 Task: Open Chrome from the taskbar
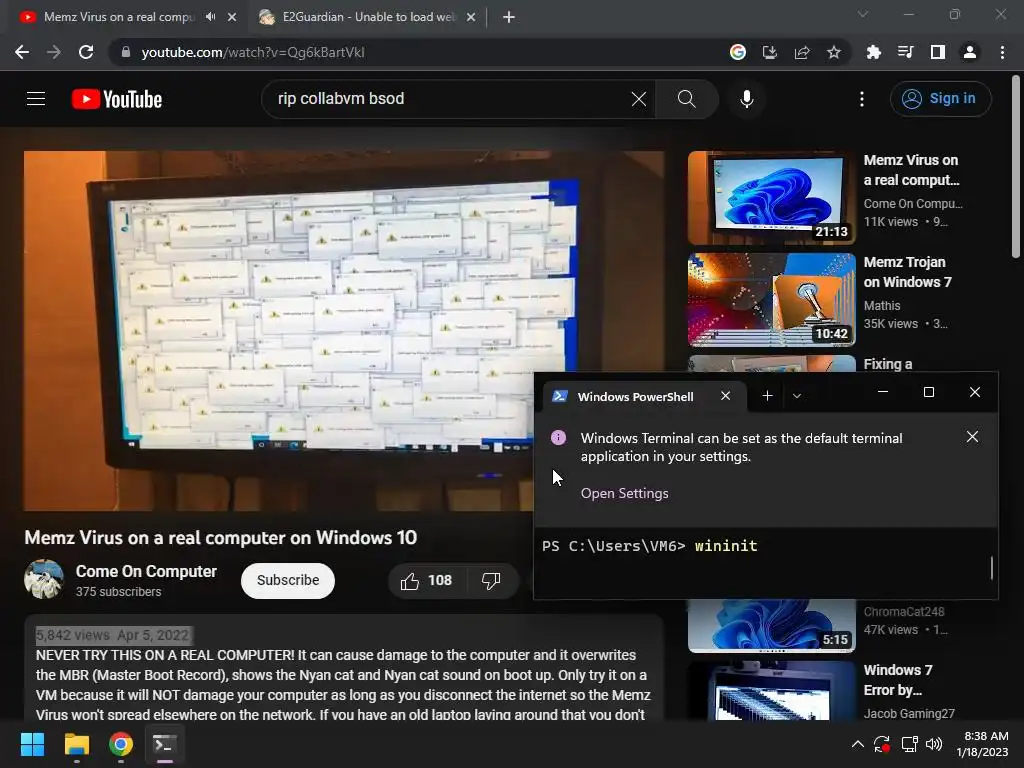121,744
